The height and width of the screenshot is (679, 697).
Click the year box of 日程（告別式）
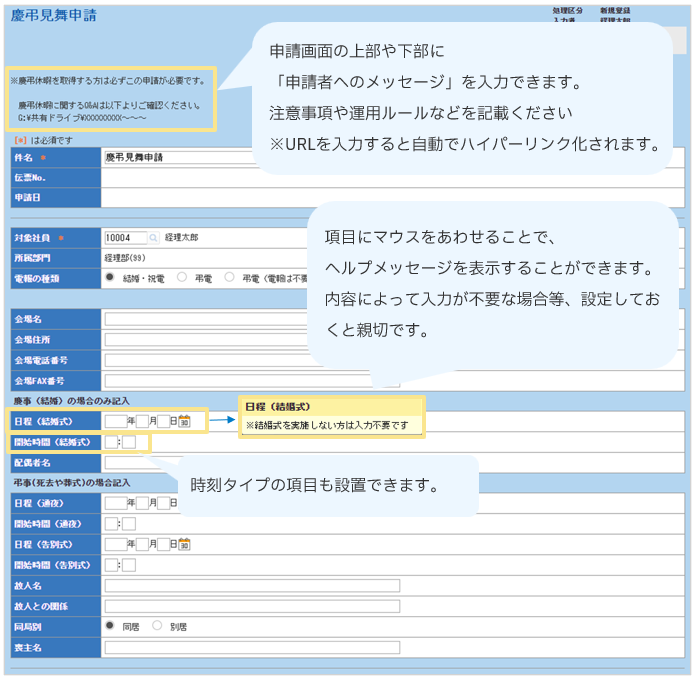[x=115, y=544]
